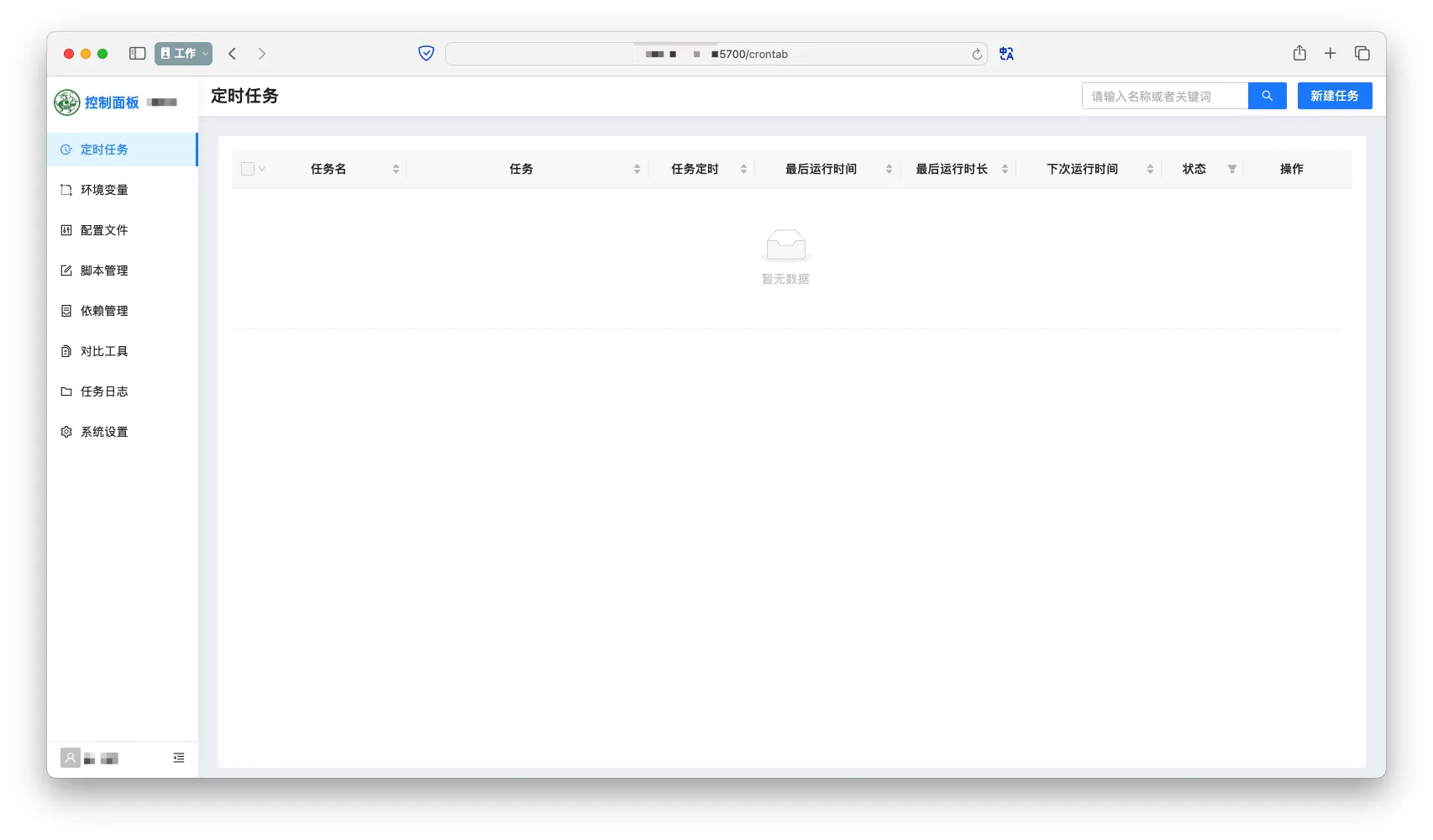Sort by the 最后运行时间 column
Viewport: 1433px width, 840px height.
click(889, 169)
